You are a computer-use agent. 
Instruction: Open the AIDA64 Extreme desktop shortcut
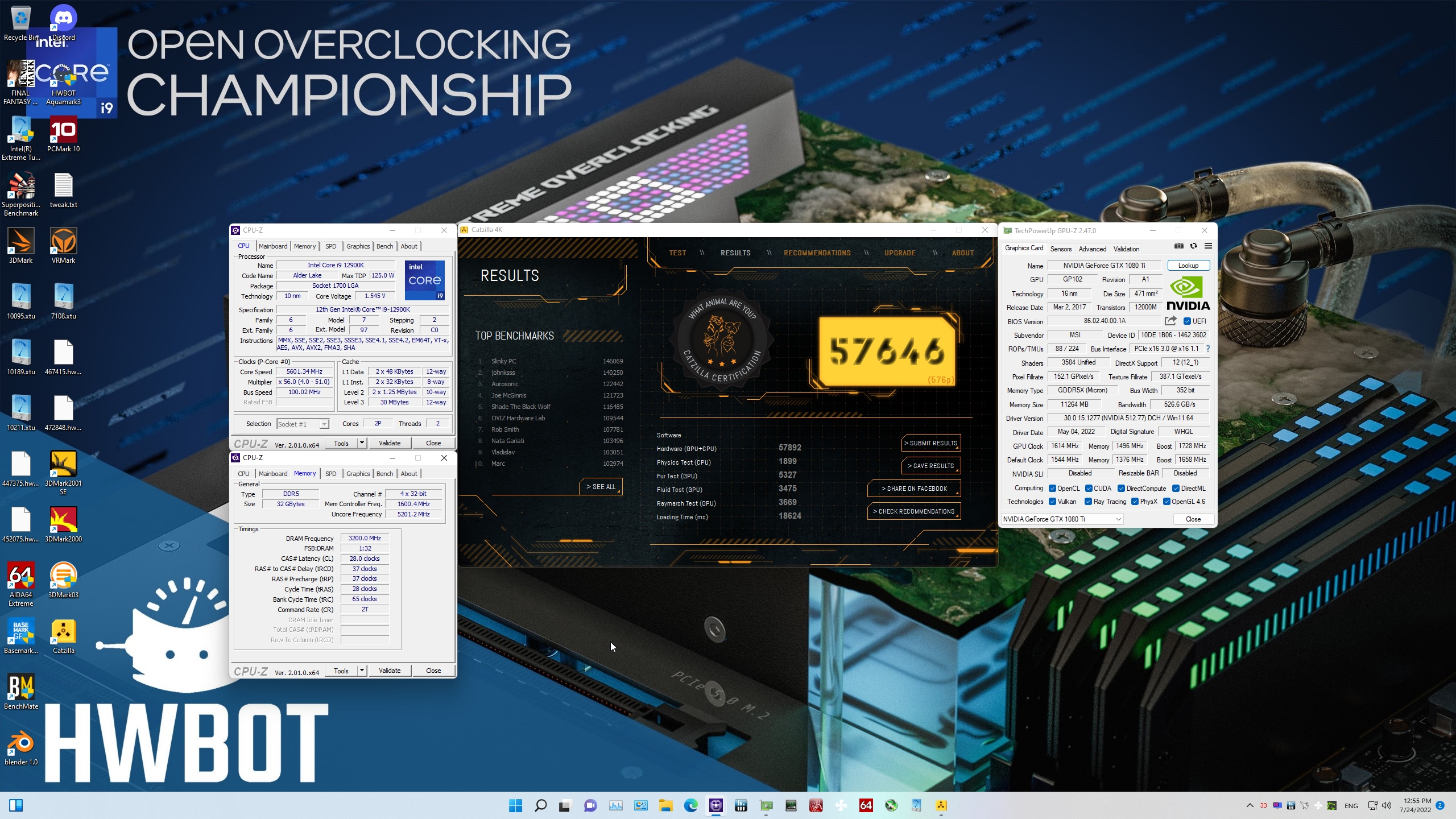21,584
